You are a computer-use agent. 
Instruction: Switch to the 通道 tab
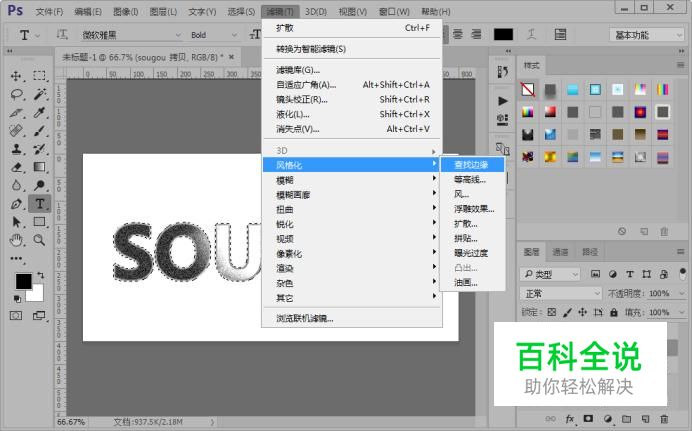pyautogui.click(x=560, y=252)
